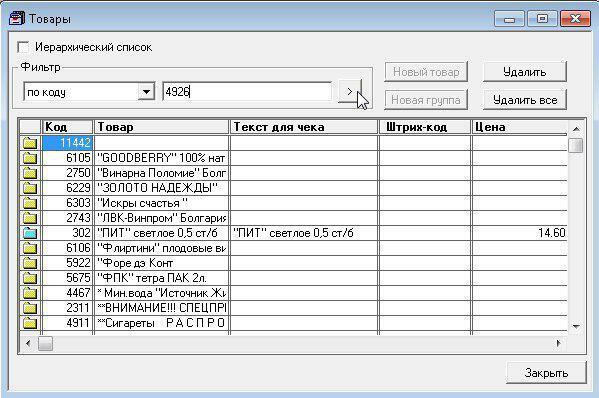599x398 pixels.
Task: Click horizontal scrollbar left arrow
Action: (x=28, y=343)
